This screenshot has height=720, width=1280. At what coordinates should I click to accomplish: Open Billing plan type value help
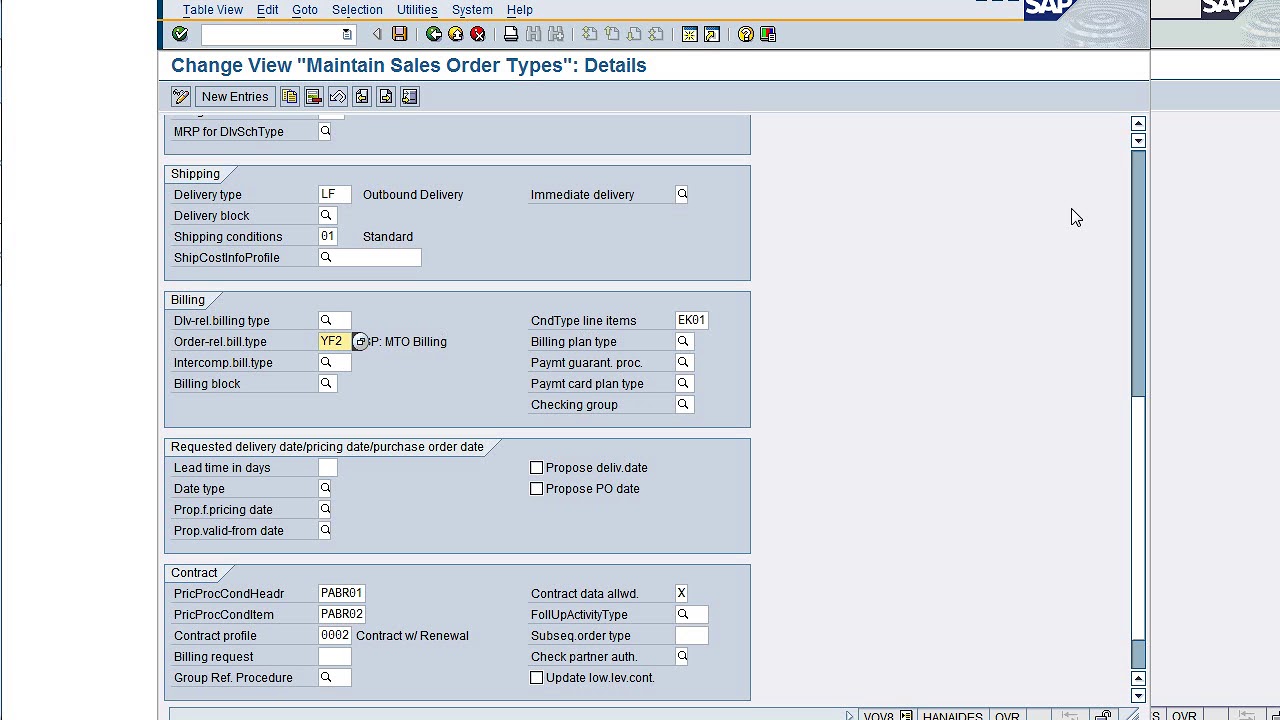(x=683, y=341)
